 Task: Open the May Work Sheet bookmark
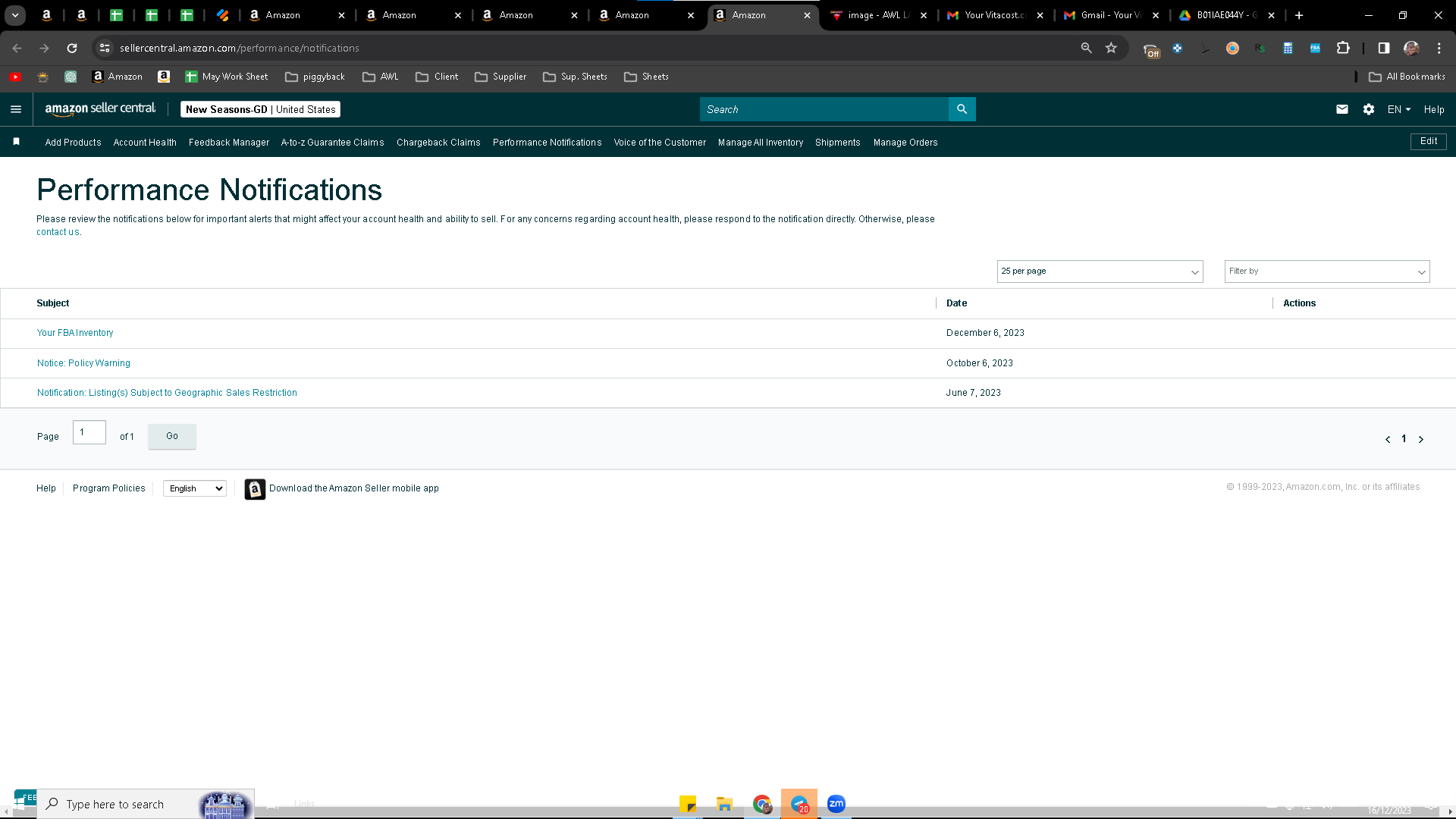(226, 77)
